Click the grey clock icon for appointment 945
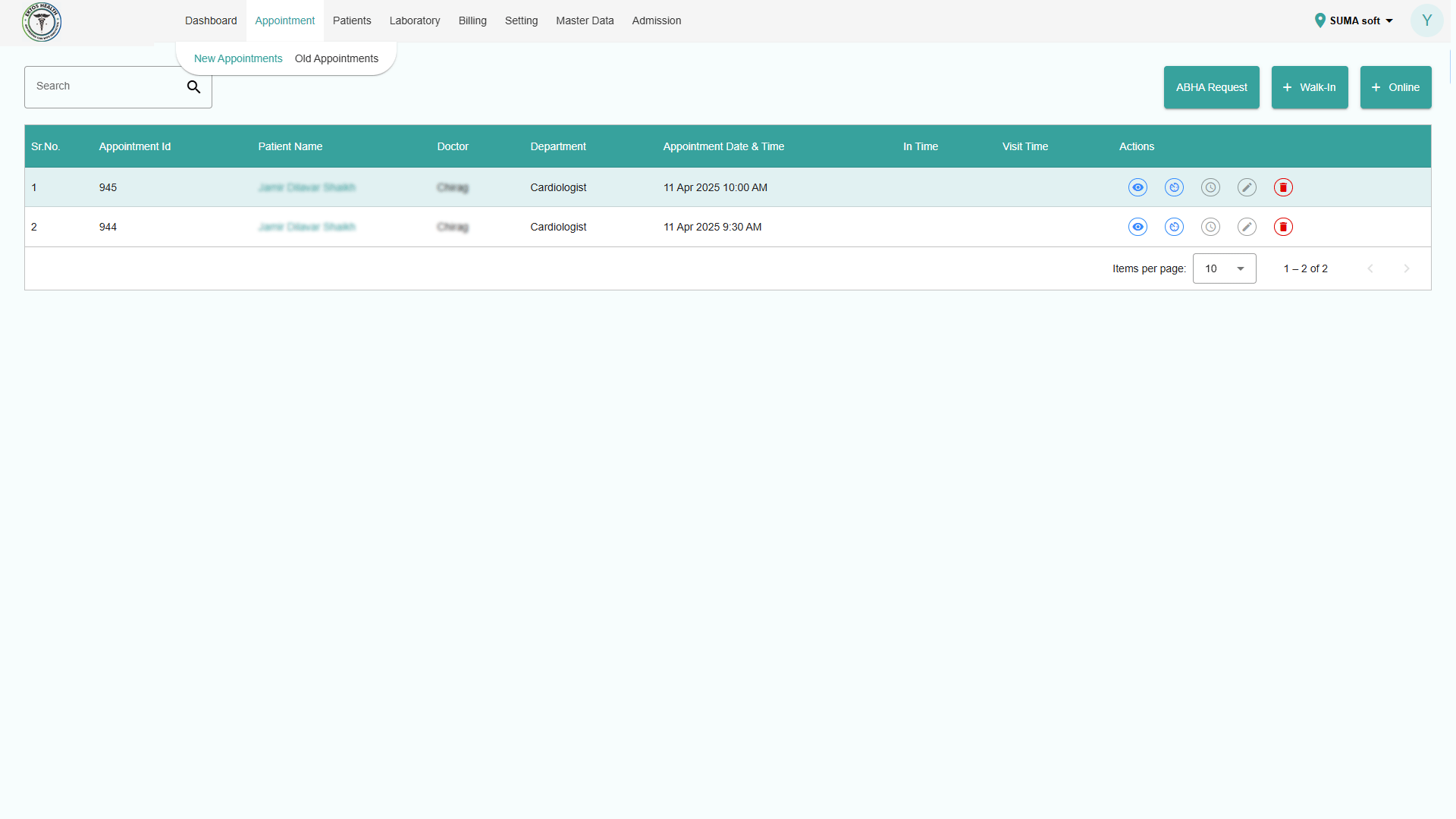The height and width of the screenshot is (819, 1456). [1210, 187]
